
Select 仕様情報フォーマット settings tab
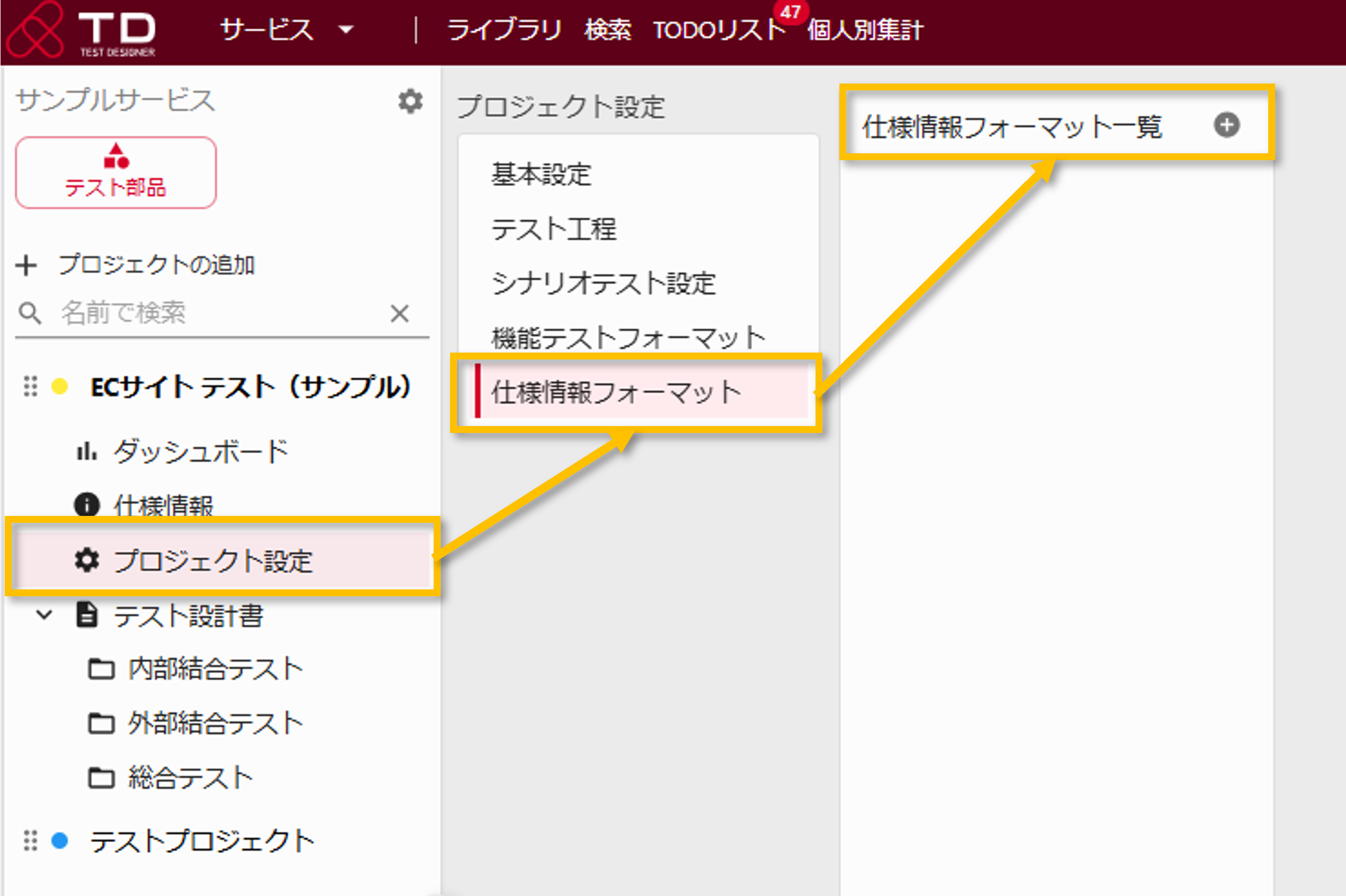pos(642,392)
